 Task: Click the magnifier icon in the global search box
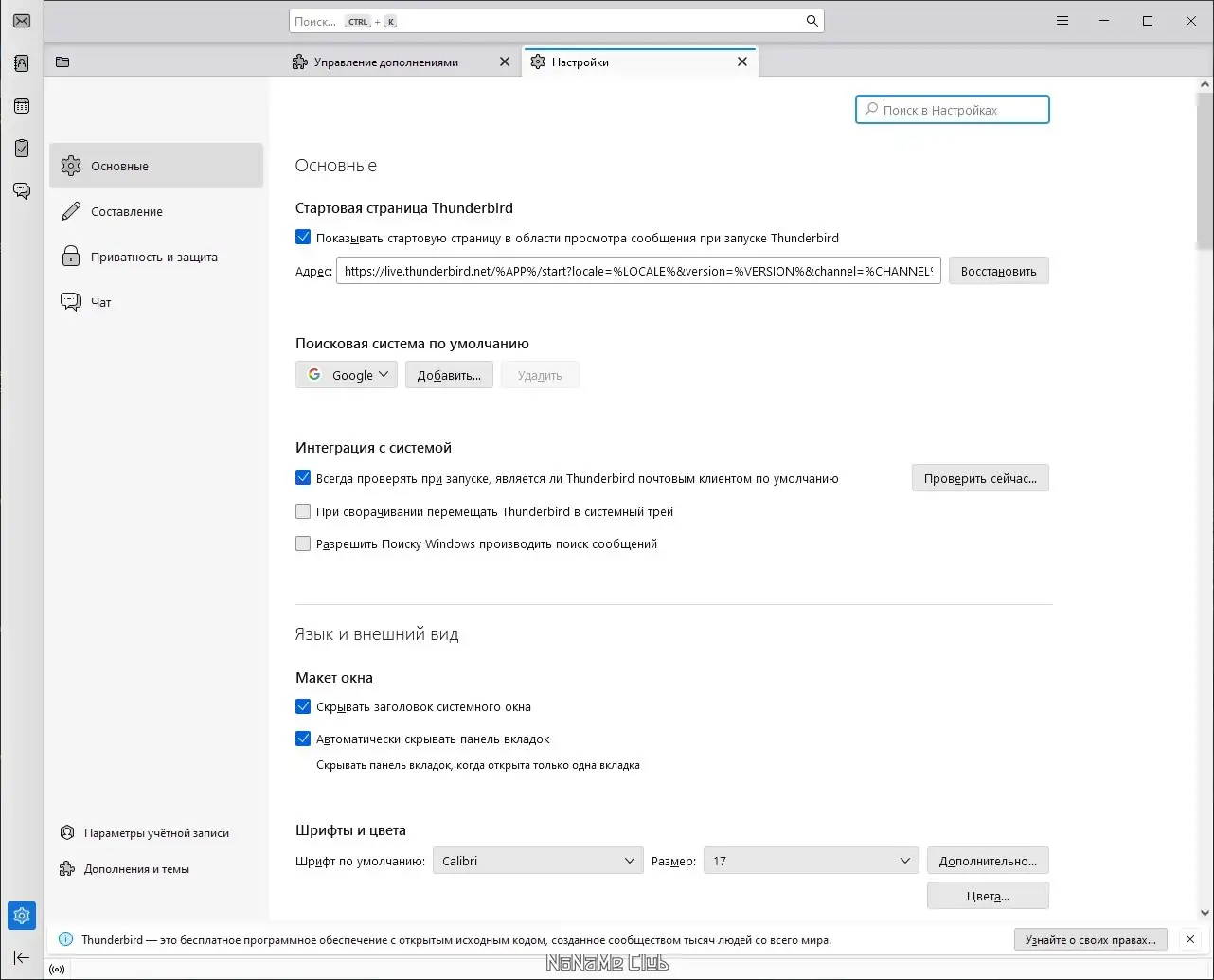tap(812, 21)
